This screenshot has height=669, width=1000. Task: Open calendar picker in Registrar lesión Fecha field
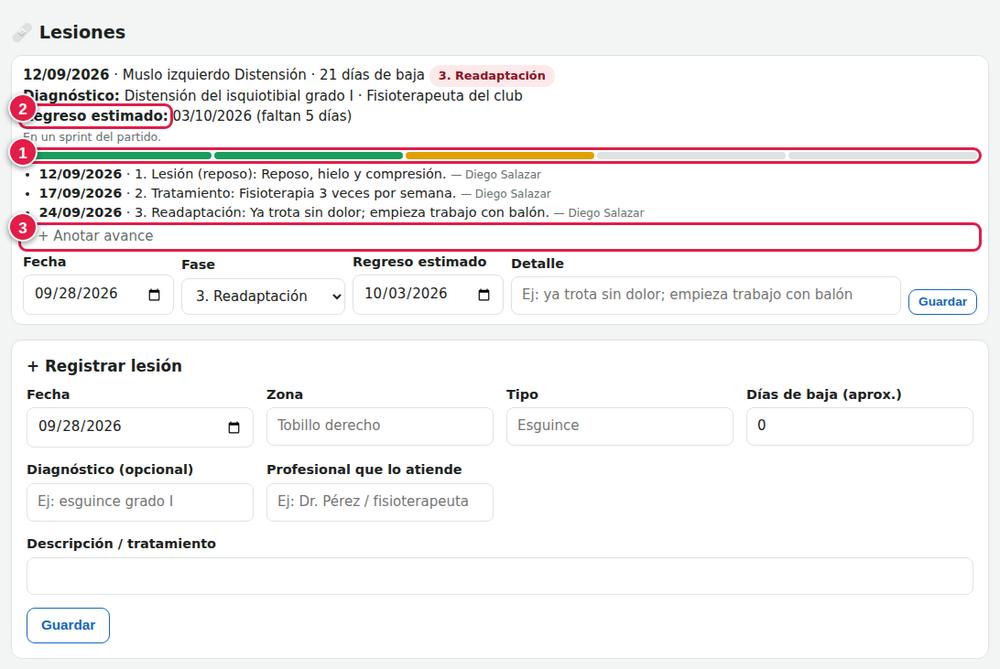234,427
